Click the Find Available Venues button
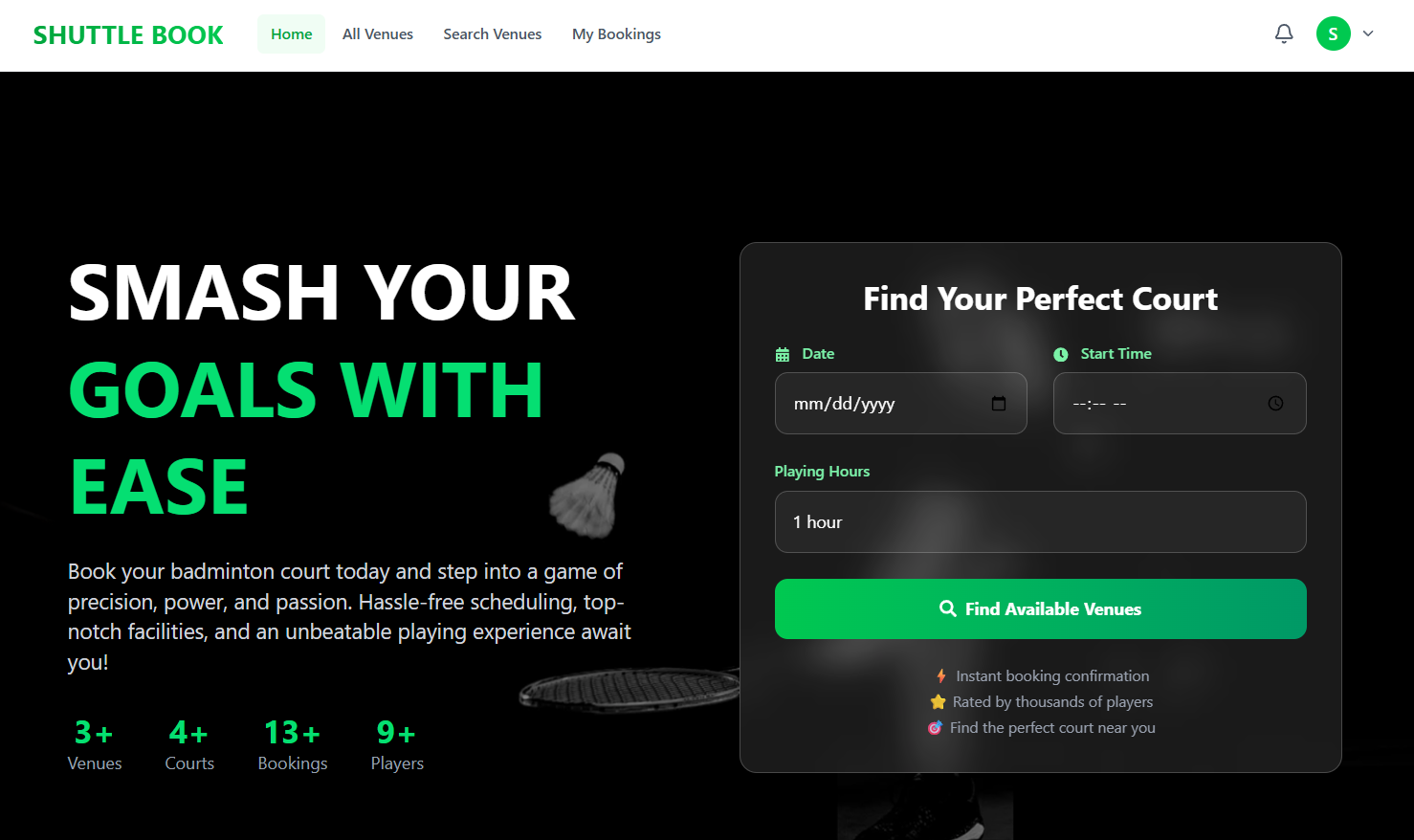1414x840 pixels. [x=1040, y=608]
